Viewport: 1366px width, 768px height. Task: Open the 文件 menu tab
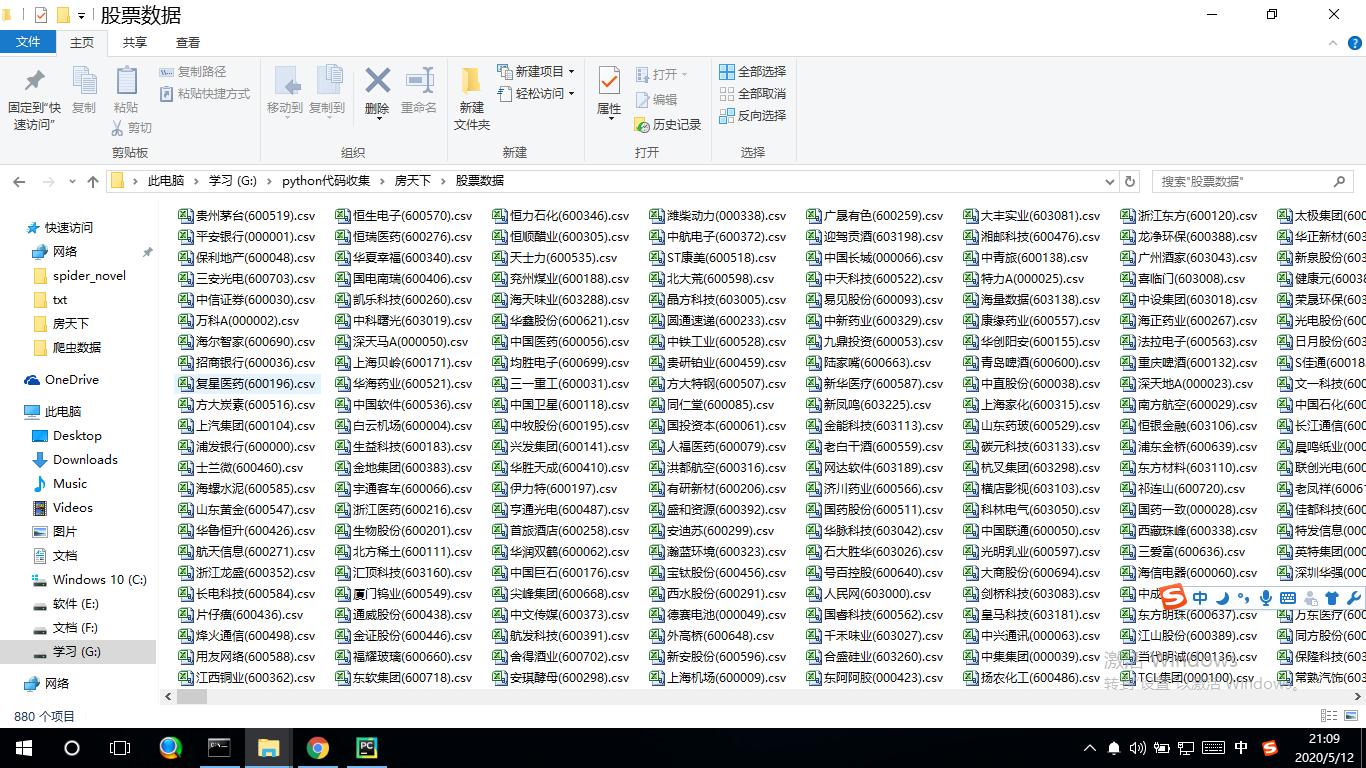tap(28, 42)
